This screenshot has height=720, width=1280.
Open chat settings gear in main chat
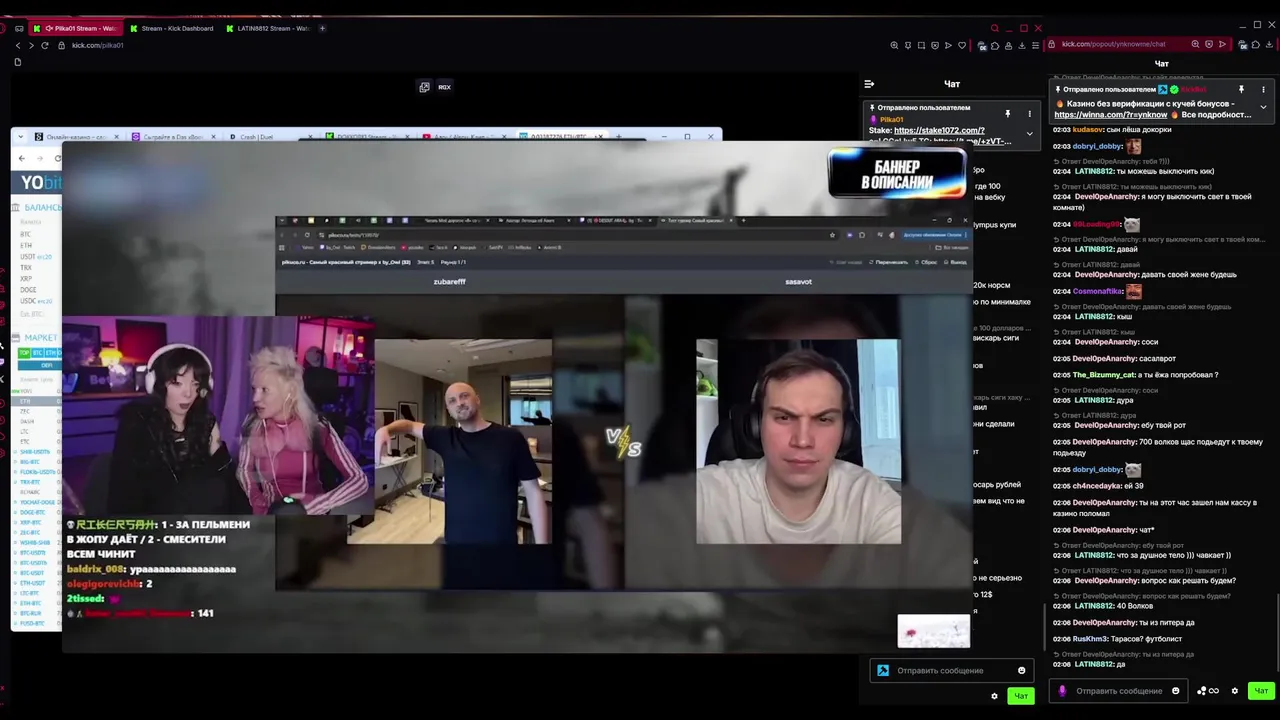coord(994,696)
